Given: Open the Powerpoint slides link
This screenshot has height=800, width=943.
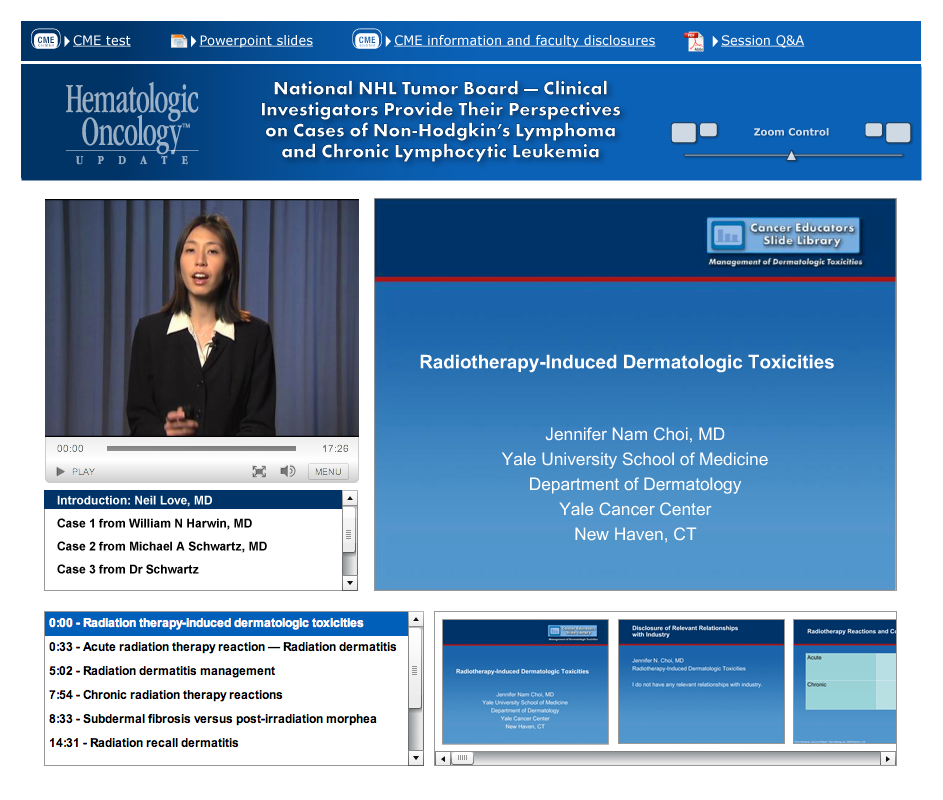Looking at the screenshot, I should click(x=256, y=40).
